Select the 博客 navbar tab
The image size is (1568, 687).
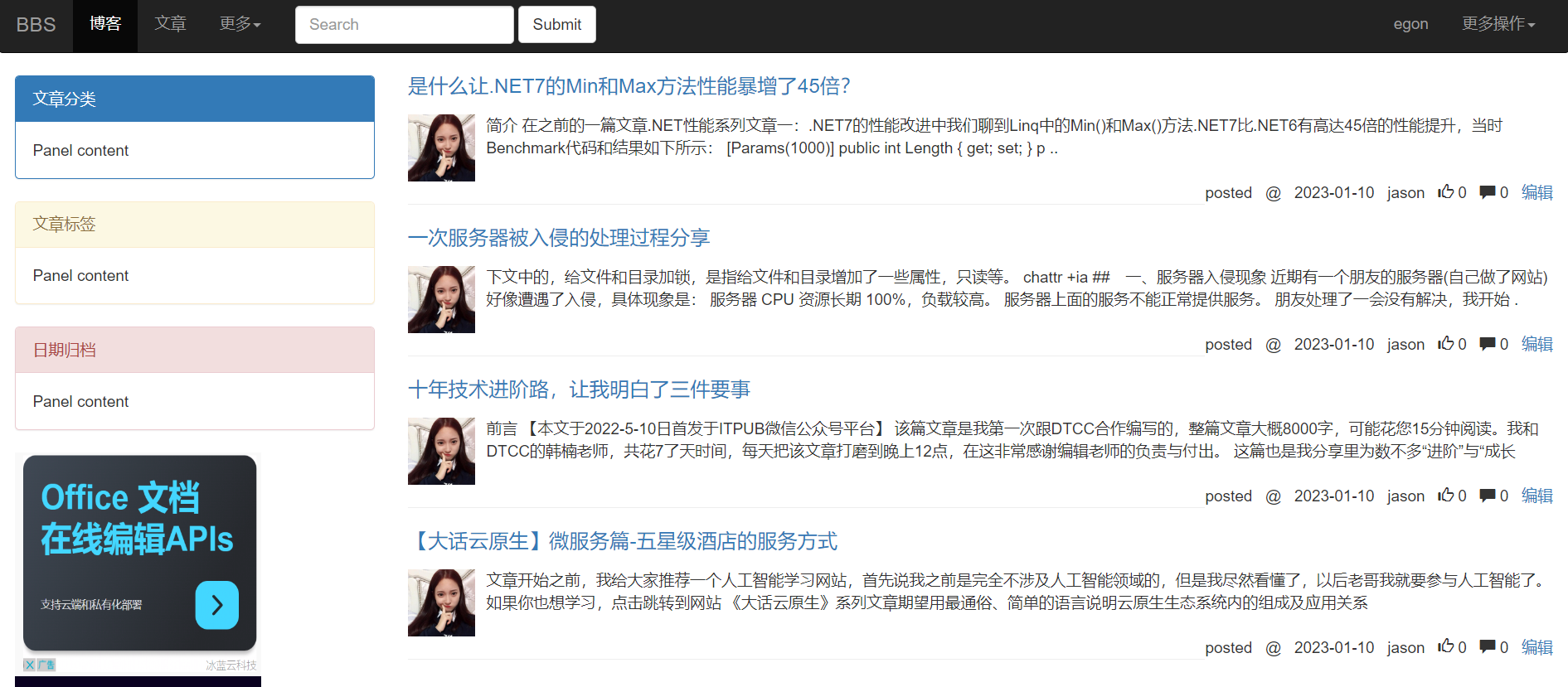pyautogui.click(x=105, y=24)
